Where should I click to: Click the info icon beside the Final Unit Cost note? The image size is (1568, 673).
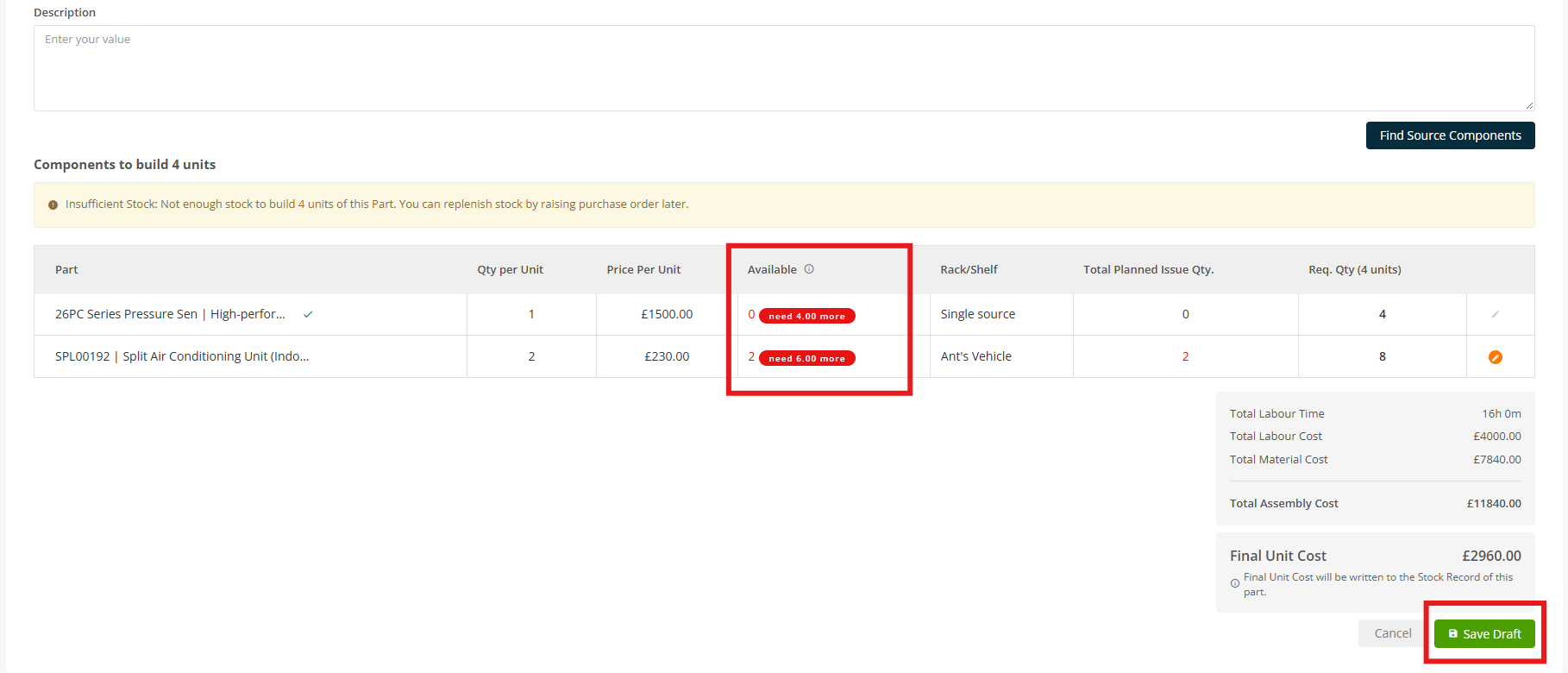[x=1235, y=584]
